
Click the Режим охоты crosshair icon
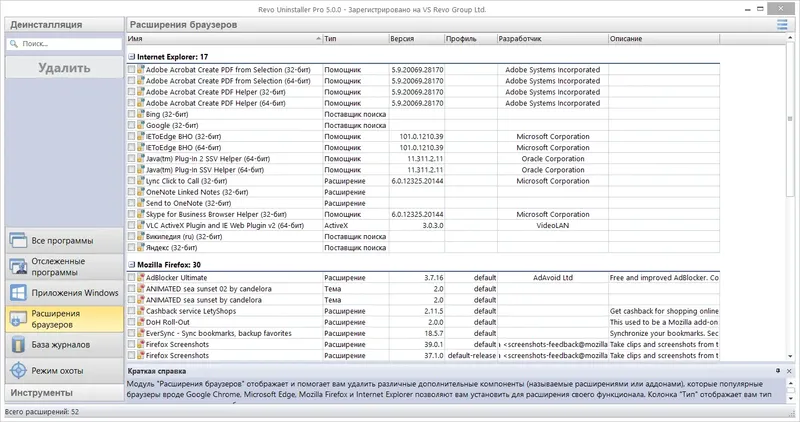[18, 370]
